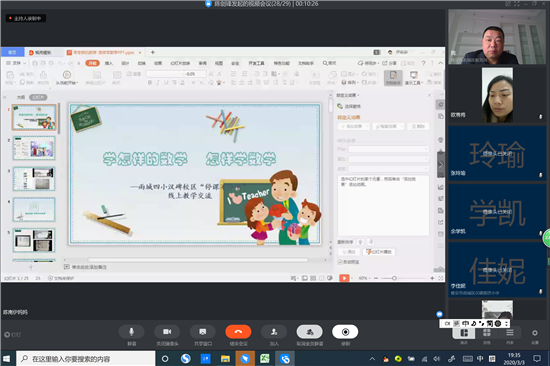Screen dimensions: 550x366
Task: Open the 开发工具 ribbon tab
Action: [x=256, y=63]
